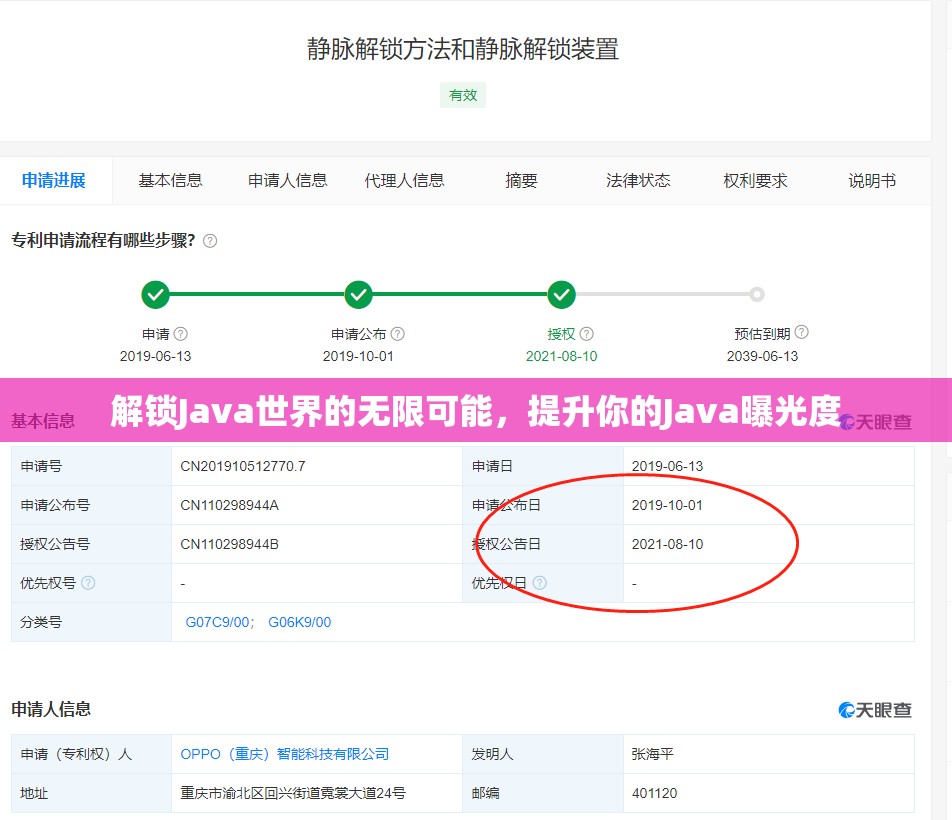This screenshot has height=820, width=952.
Task: Select publication number CN110298944A
Action: pos(230,505)
